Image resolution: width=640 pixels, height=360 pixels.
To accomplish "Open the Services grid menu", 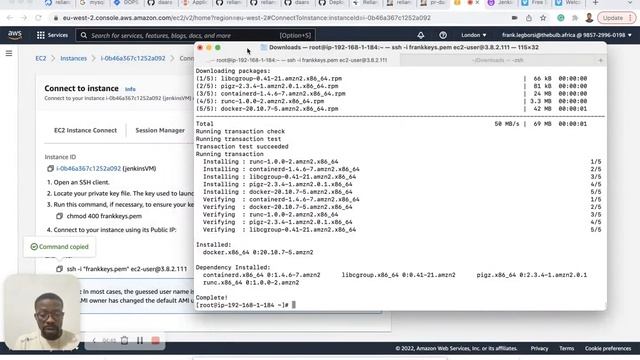I will [52, 36].
